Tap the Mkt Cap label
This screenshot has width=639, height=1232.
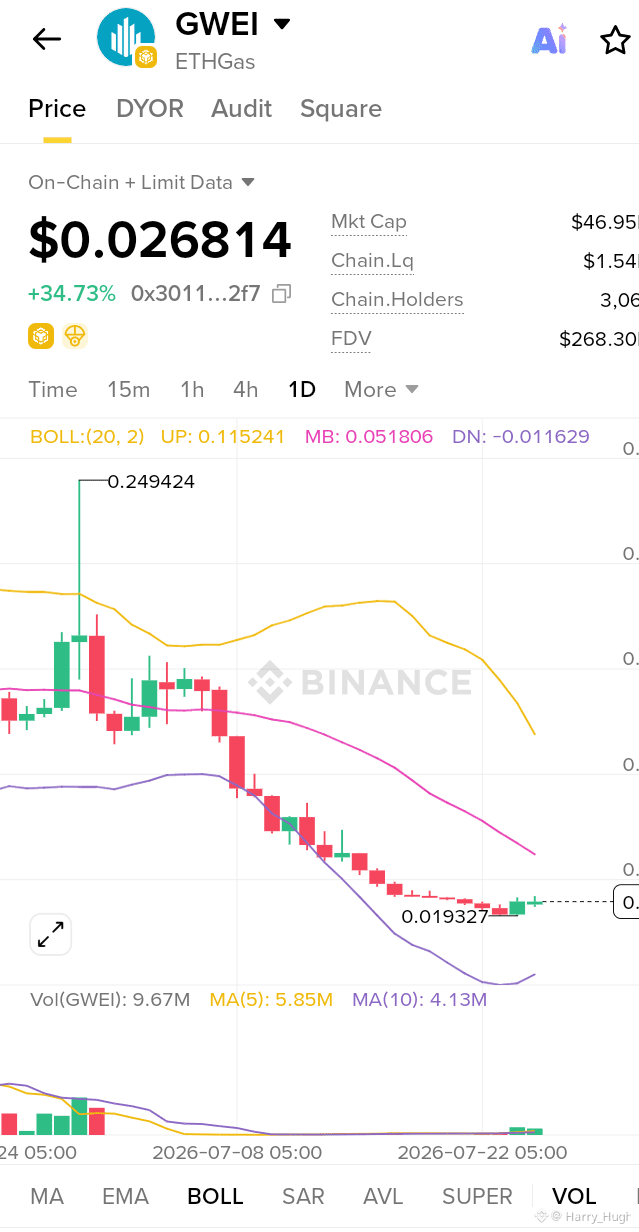click(369, 222)
